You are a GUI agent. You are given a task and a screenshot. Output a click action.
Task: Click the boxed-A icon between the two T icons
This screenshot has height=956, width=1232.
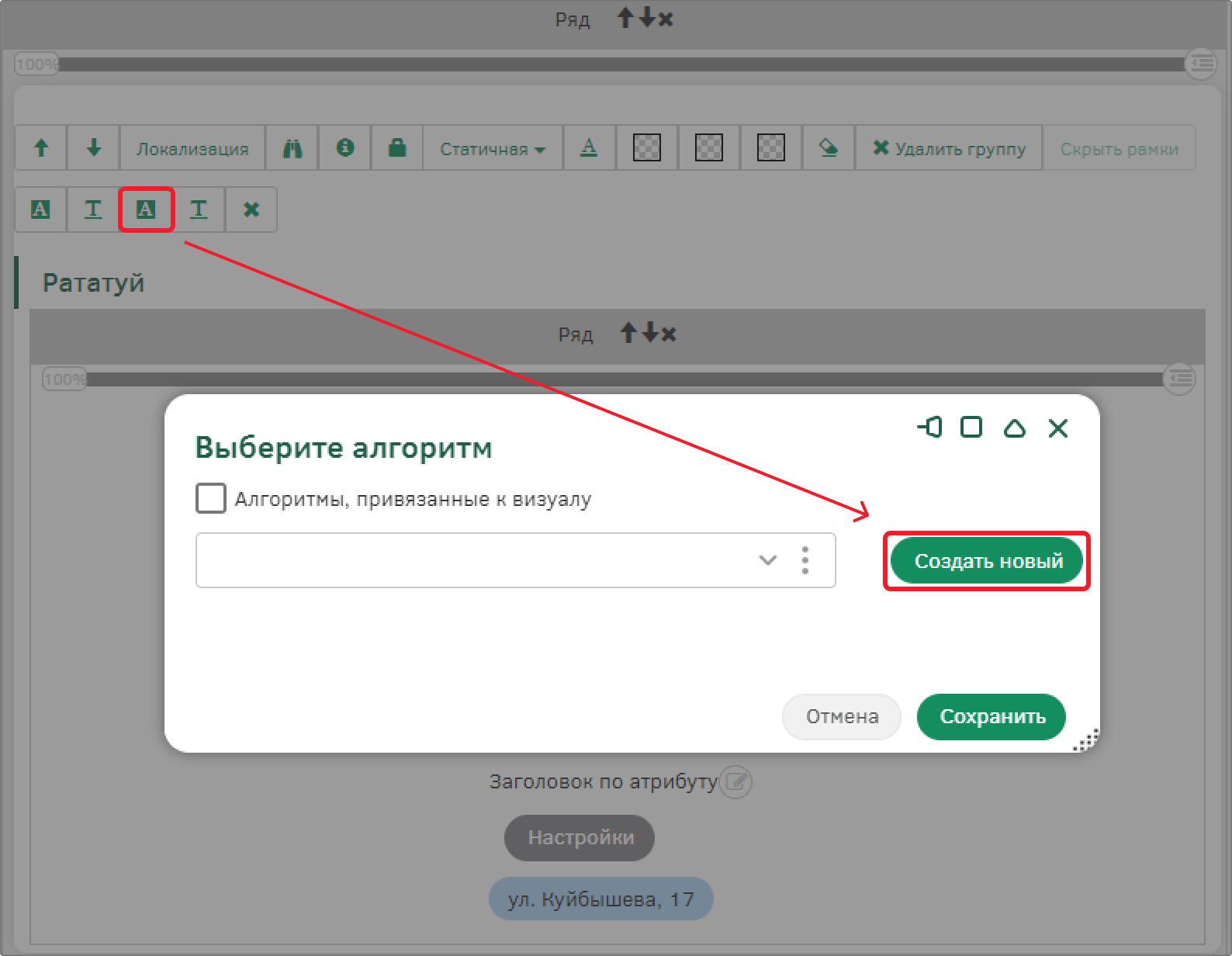pos(146,209)
